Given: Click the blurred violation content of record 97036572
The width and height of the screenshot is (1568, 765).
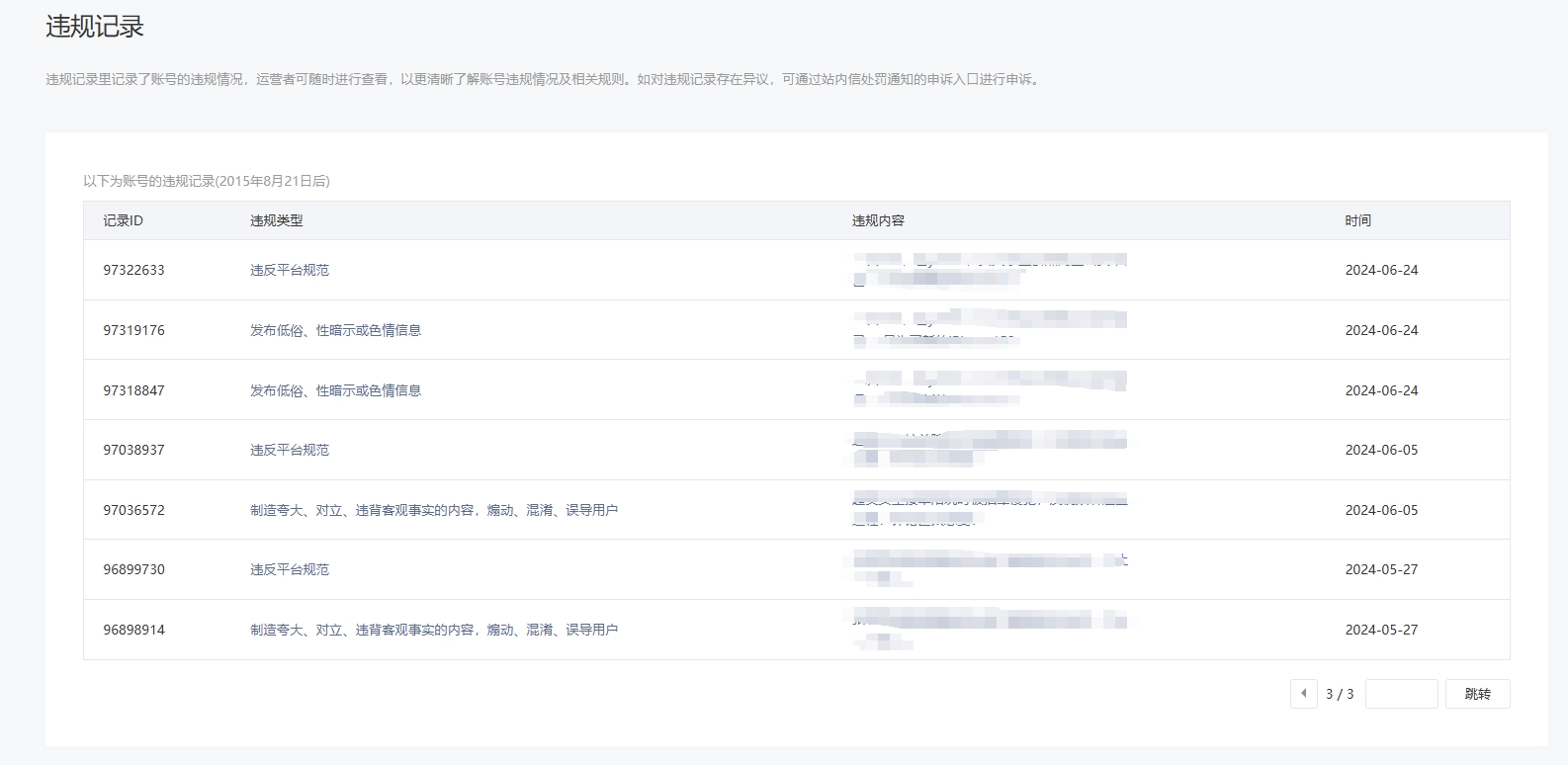Looking at the screenshot, I should coord(989,510).
